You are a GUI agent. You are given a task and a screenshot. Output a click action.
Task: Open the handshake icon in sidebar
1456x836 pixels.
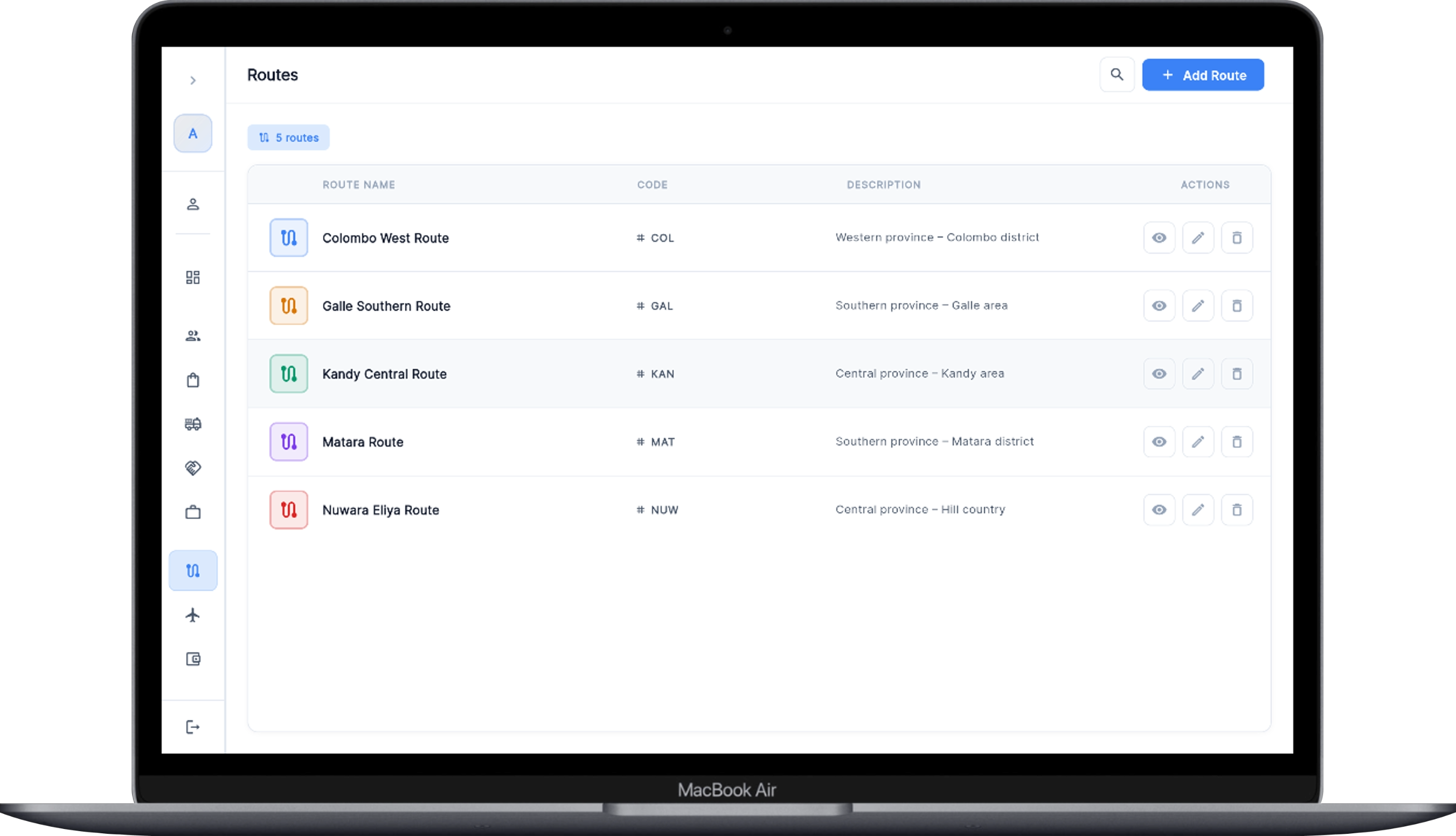click(x=193, y=468)
